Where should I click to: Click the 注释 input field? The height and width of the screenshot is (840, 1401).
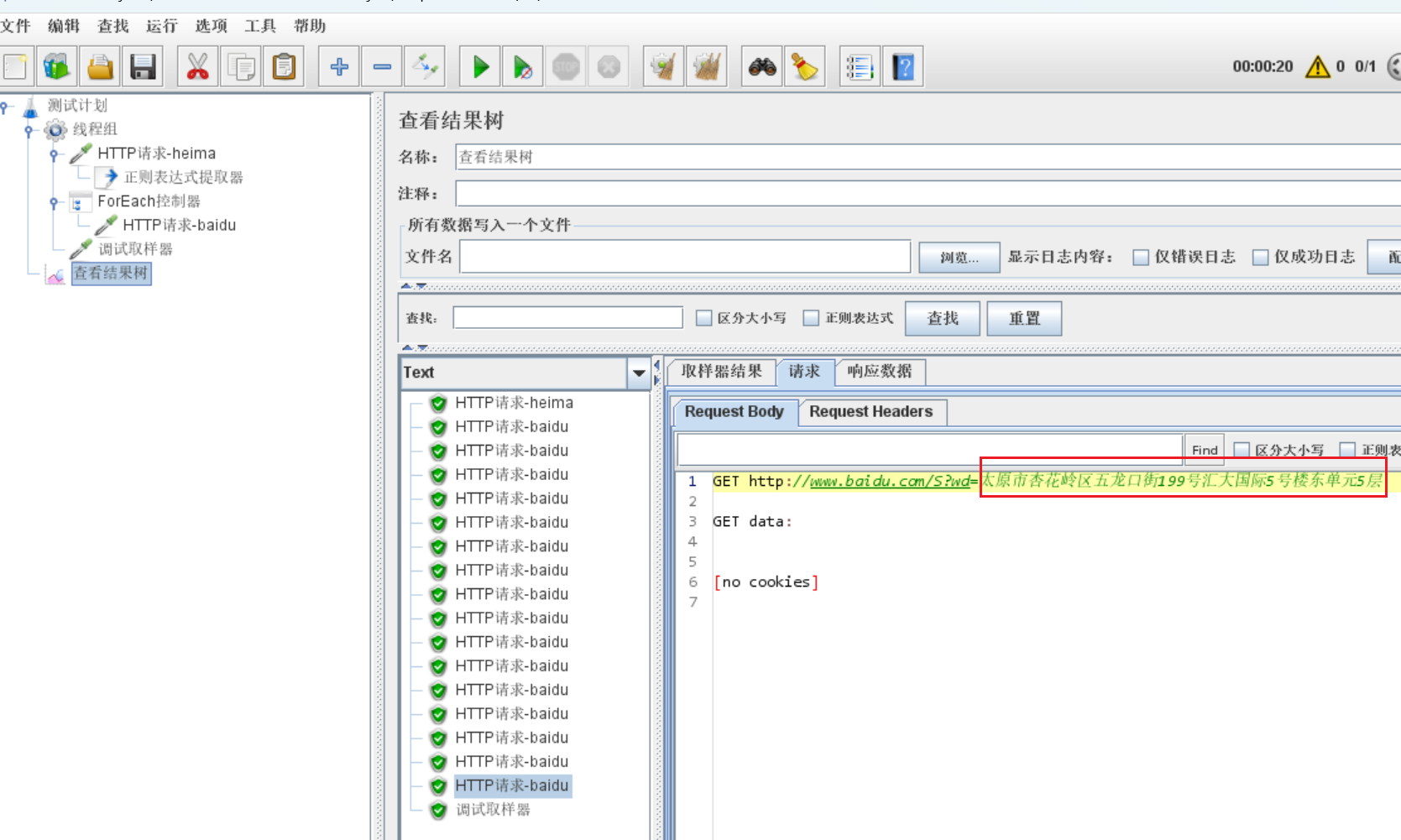928,194
